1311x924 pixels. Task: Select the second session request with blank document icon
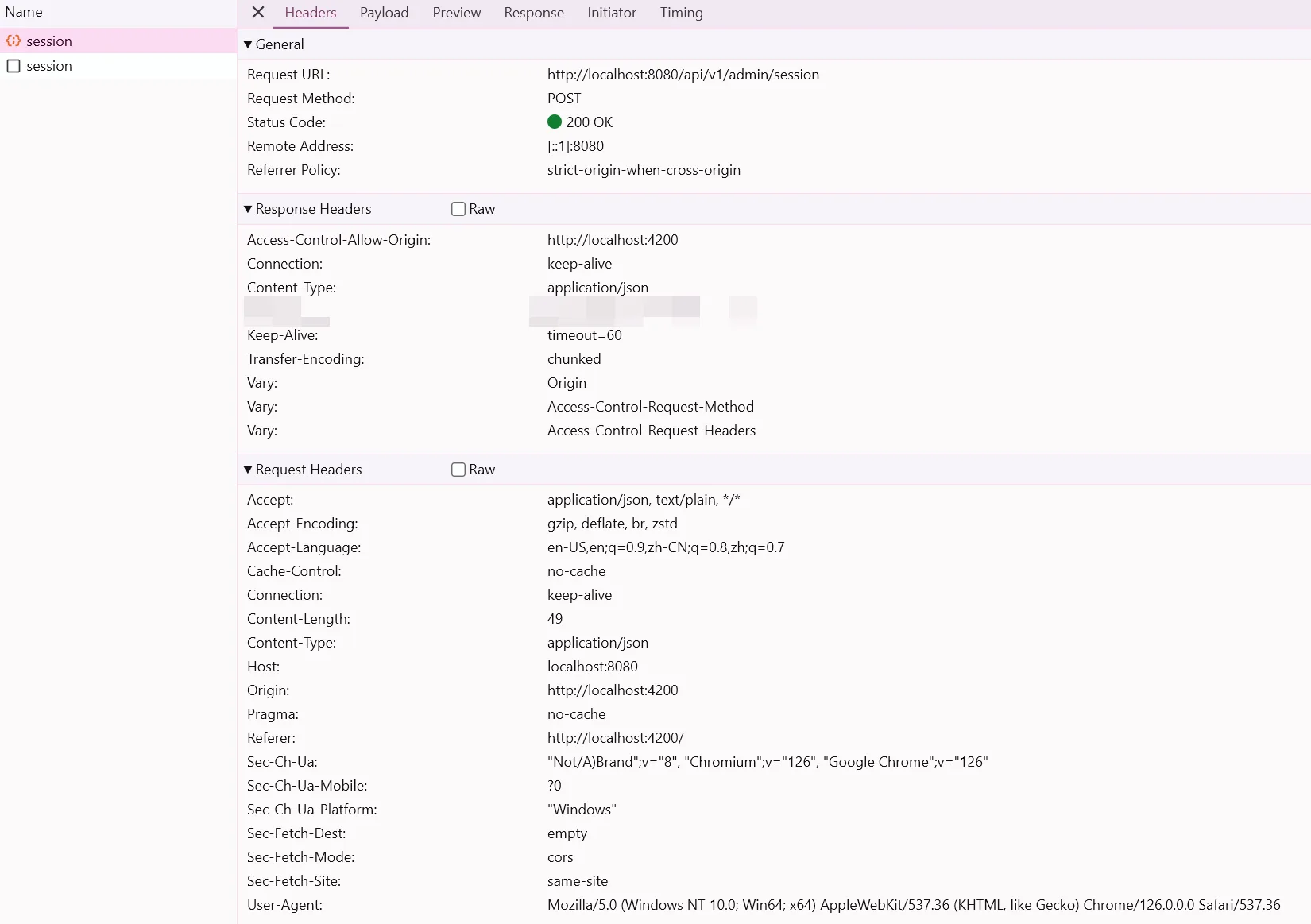118,66
